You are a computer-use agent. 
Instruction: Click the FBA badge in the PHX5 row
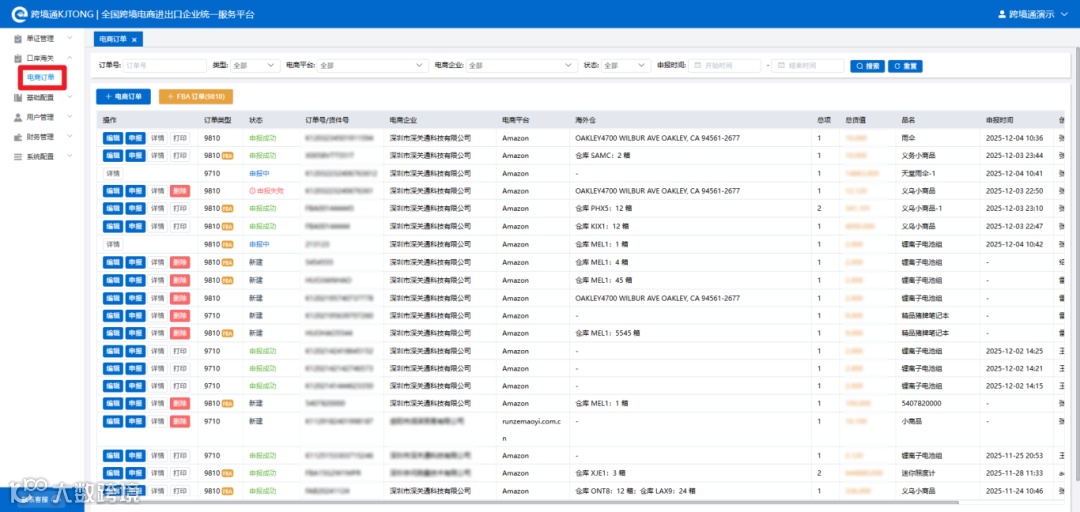tap(227, 209)
